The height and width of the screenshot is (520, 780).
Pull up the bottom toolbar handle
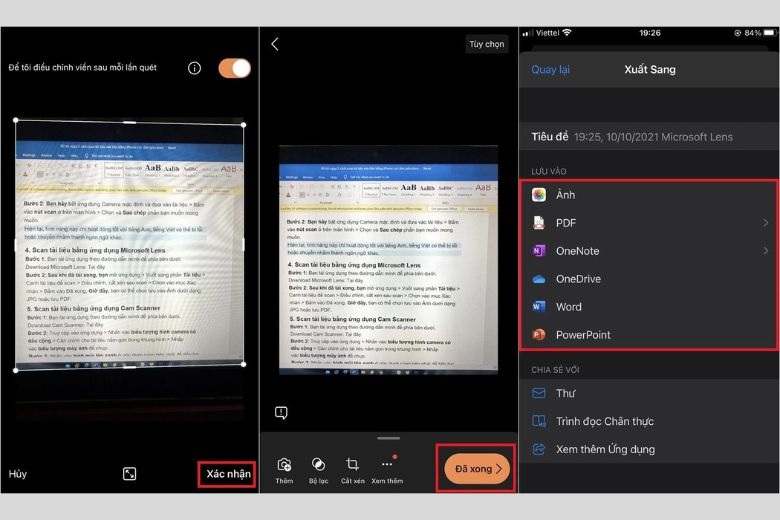tap(389, 438)
